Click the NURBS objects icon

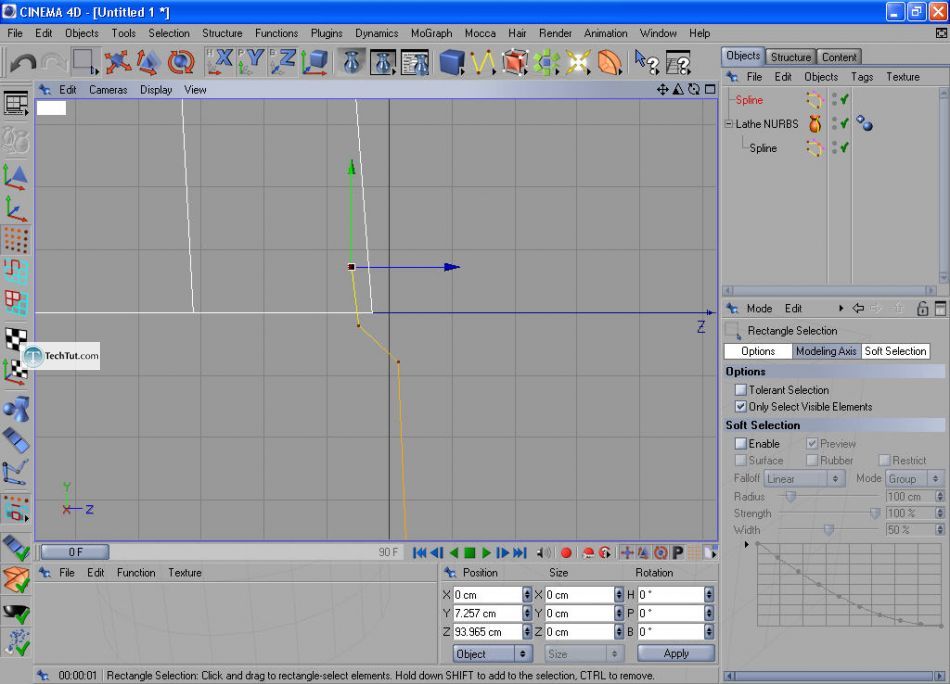coord(514,62)
